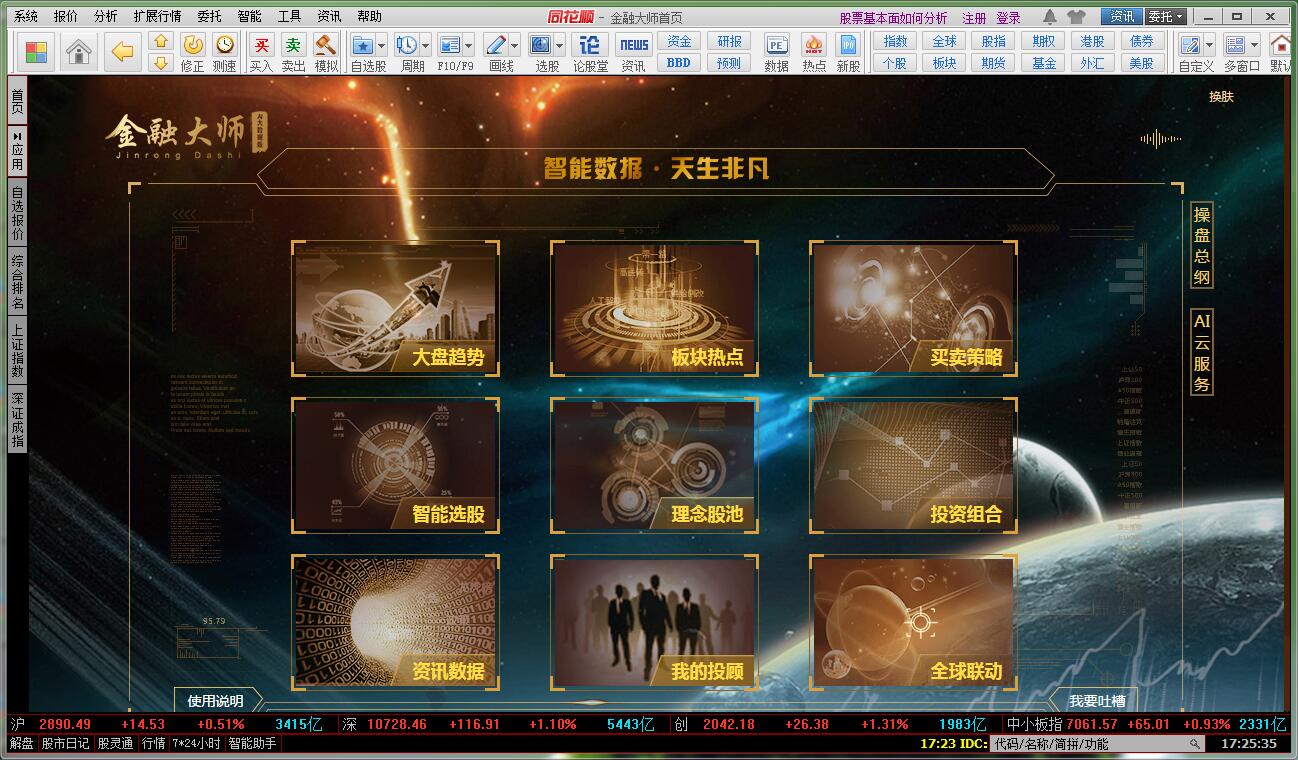Open the 板块热点 tile
The height and width of the screenshot is (760, 1298).
(x=654, y=308)
